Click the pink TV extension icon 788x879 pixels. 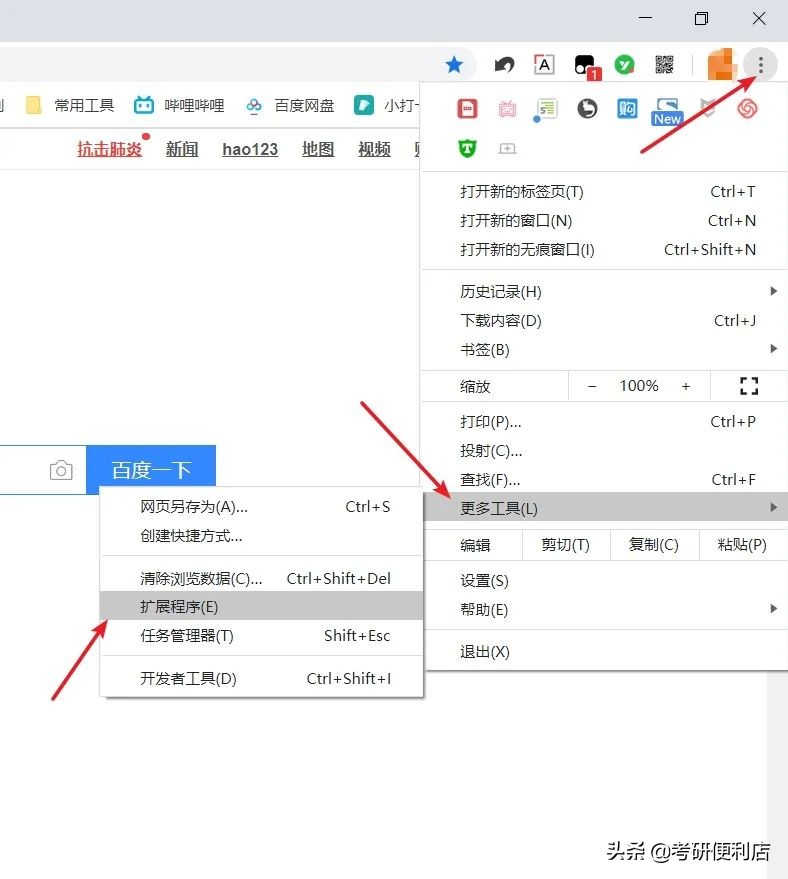point(507,108)
